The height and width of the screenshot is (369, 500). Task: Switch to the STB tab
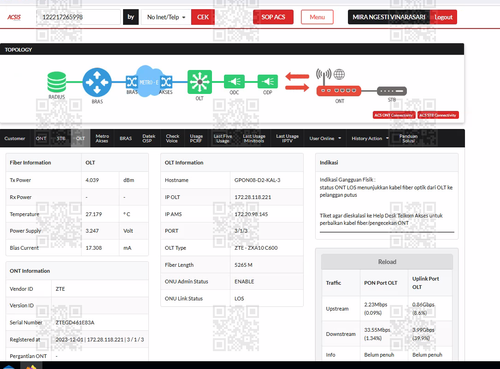pyautogui.click(x=61, y=138)
